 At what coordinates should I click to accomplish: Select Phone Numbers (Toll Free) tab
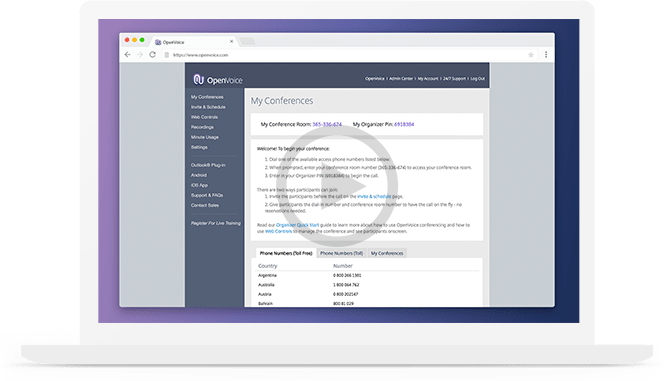pyautogui.click(x=286, y=253)
